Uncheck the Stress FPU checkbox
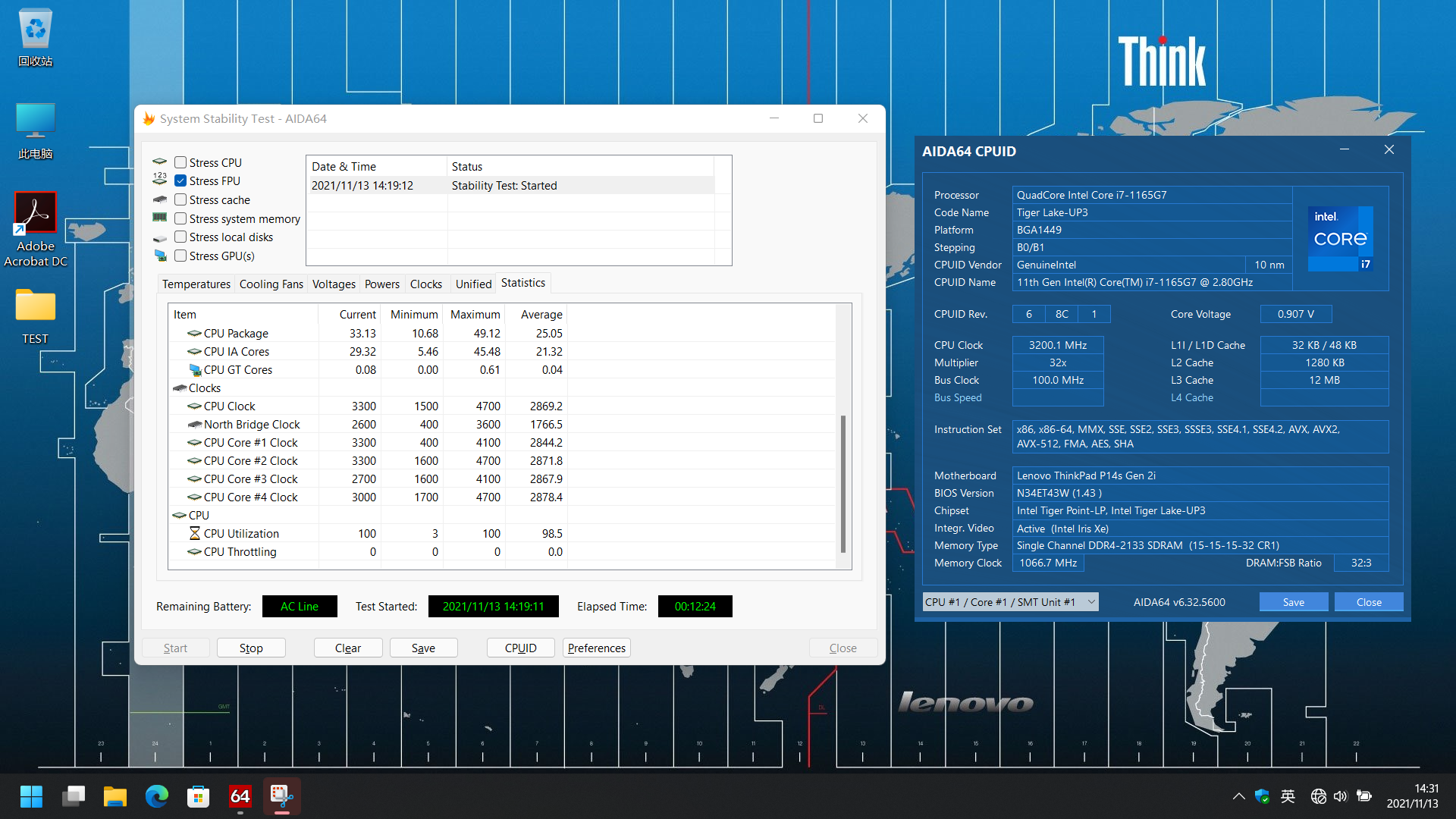 pos(180,180)
